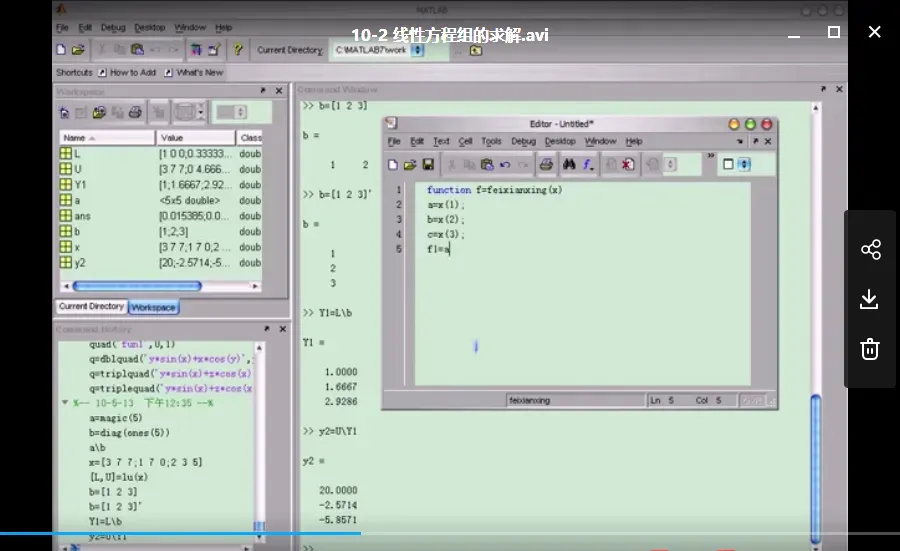Screen dimensions: 900x551
Task: Click a=magic(5) in Command History
Action: 115,418
